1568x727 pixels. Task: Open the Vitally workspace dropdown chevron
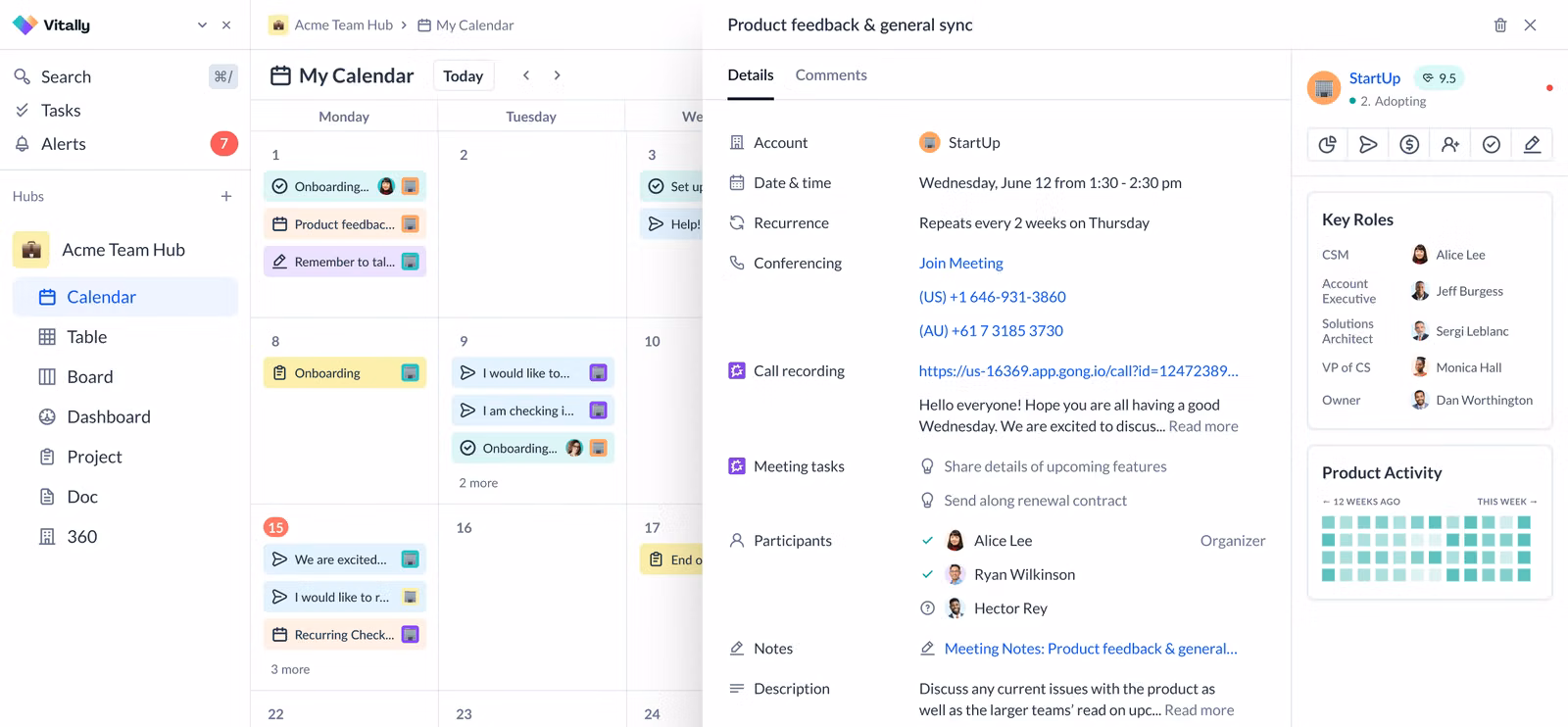202,25
